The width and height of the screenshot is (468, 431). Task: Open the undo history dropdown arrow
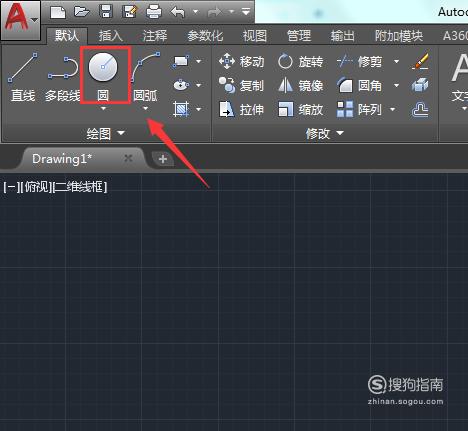pyautogui.click(x=196, y=12)
